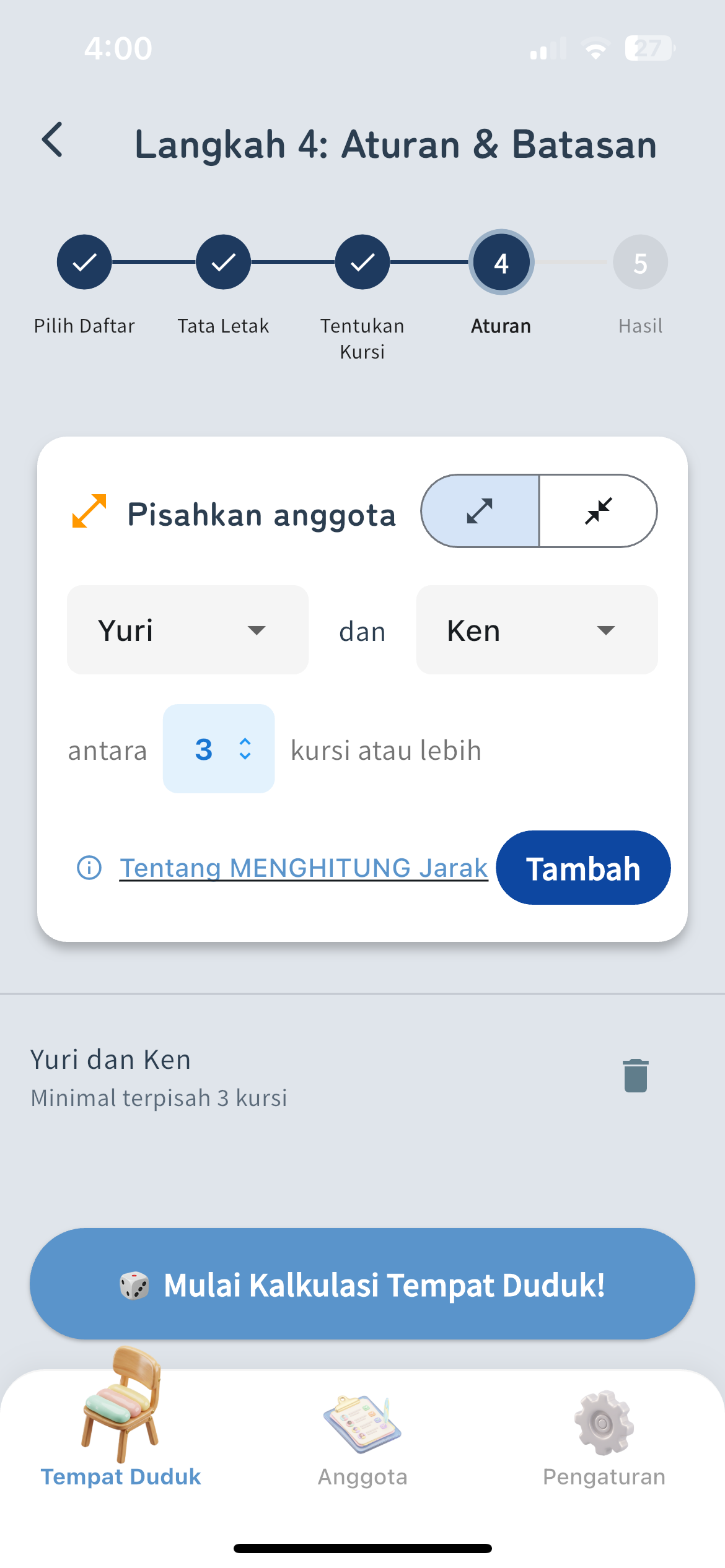This screenshot has width=725, height=1568.
Task: Delete the Yuri dan Ken rule via trash icon
Action: (635, 1076)
